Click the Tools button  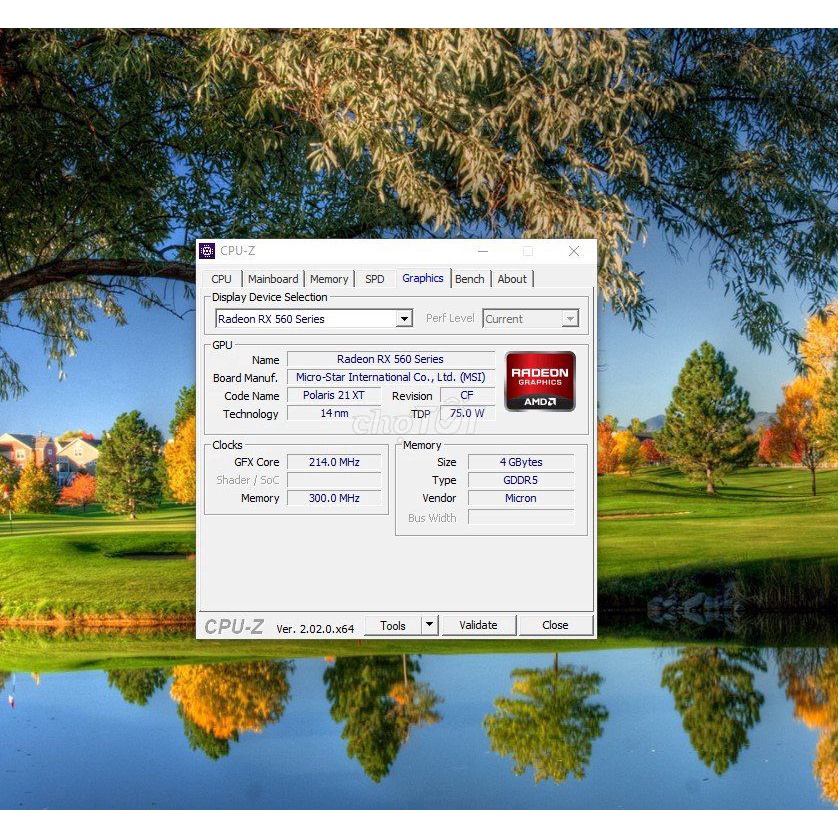pos(393,625)
